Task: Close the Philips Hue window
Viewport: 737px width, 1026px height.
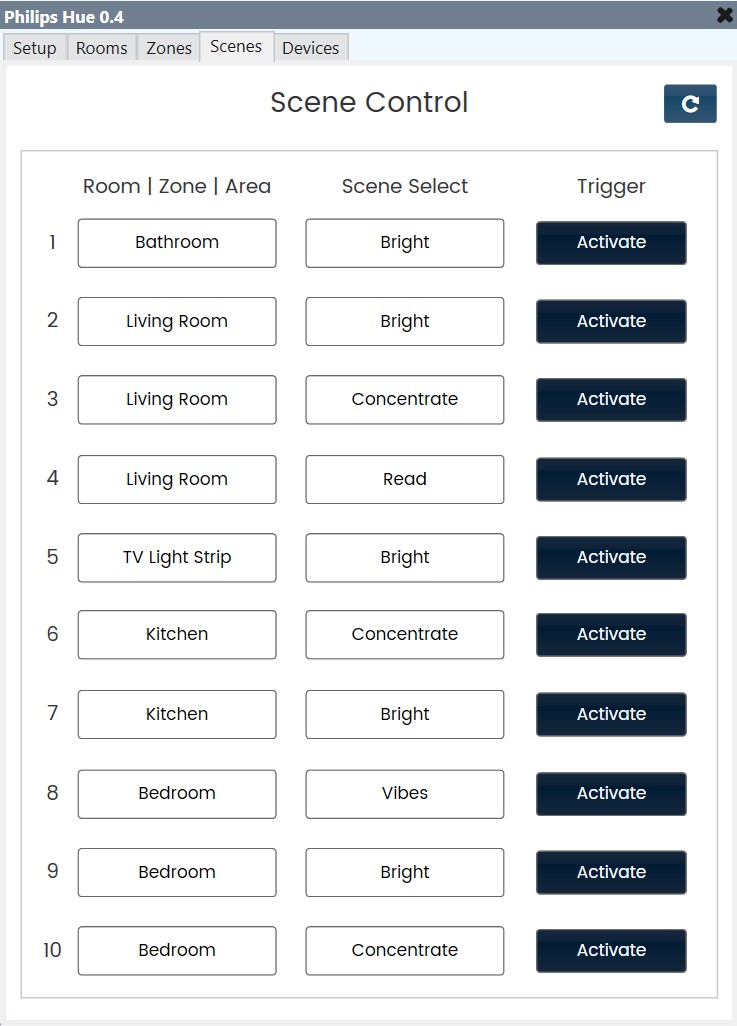Action: point(723,14)
